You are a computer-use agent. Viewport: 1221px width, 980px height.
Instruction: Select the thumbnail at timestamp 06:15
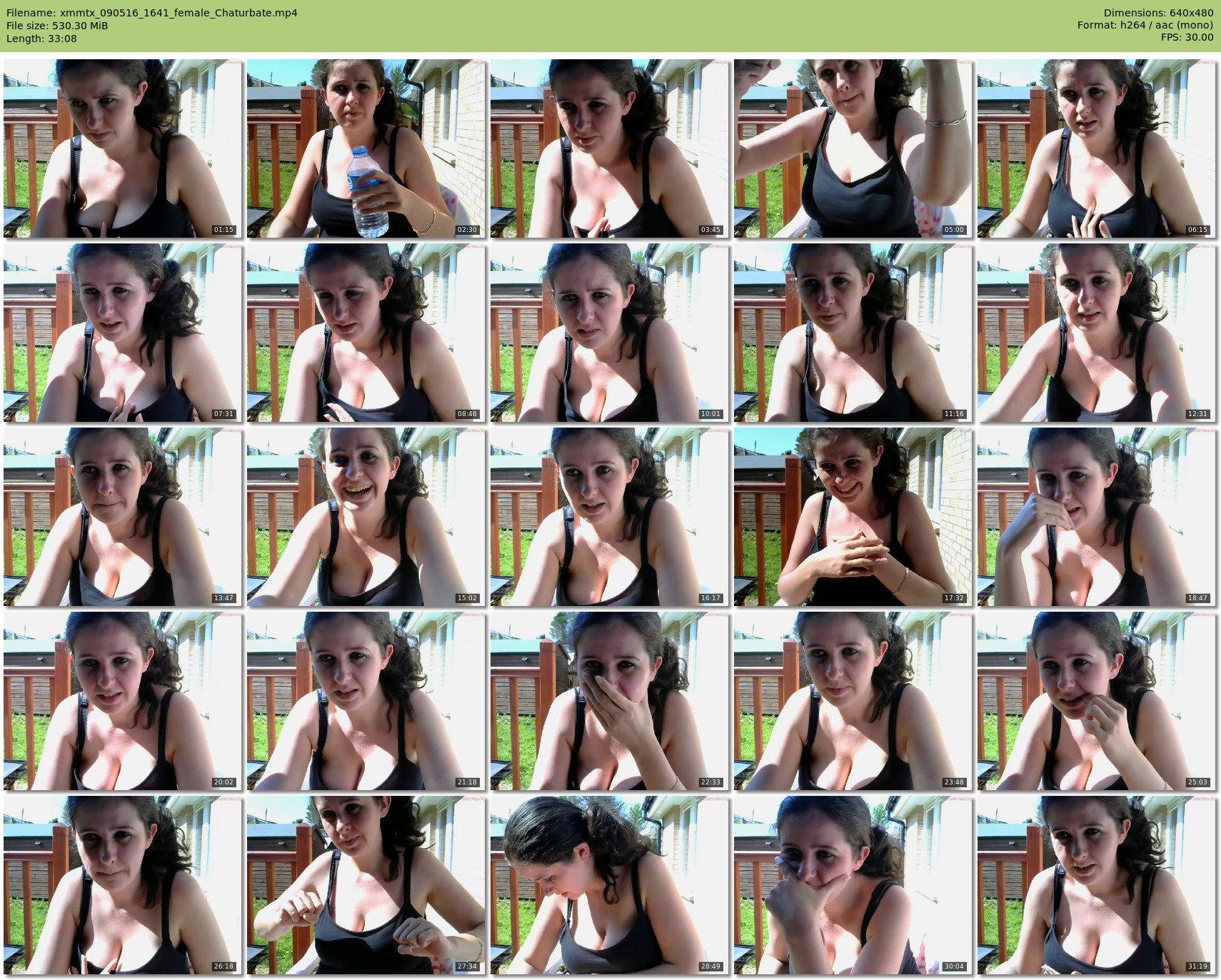1097,148
